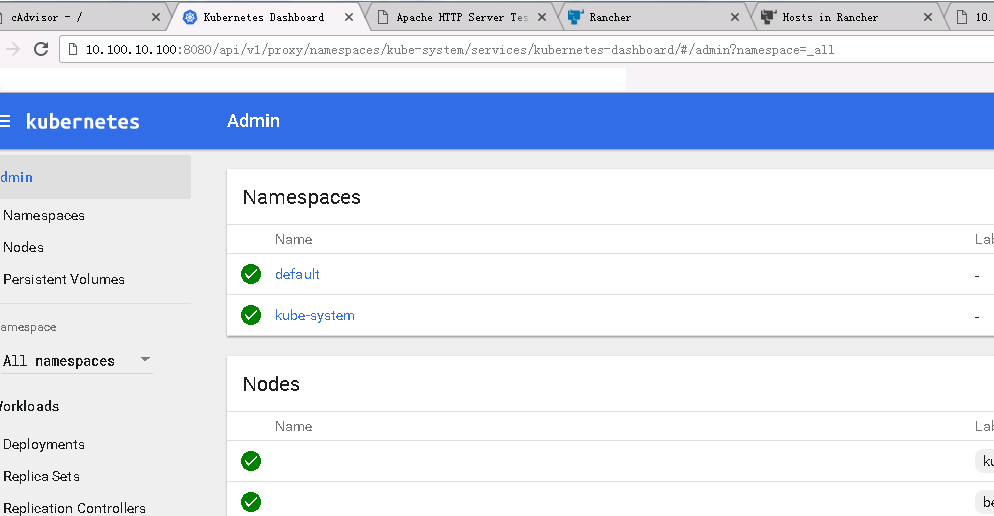Close the Apache HTTP Server Test tab
This screenshot has width=994, height=516.
click(x=542, y=18)
